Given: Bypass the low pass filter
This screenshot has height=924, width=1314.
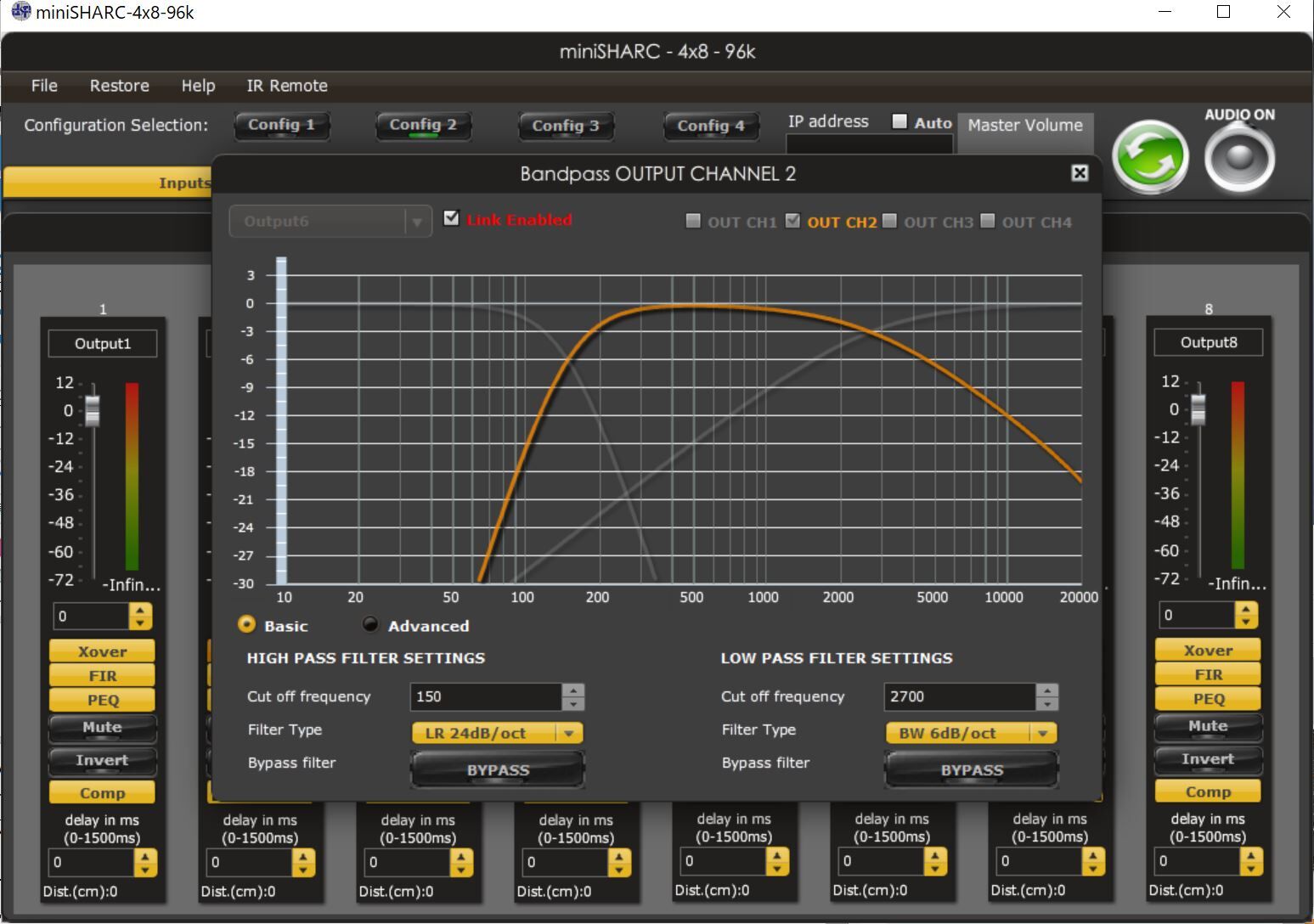Looking at the screenshot, I should [972, 769].
